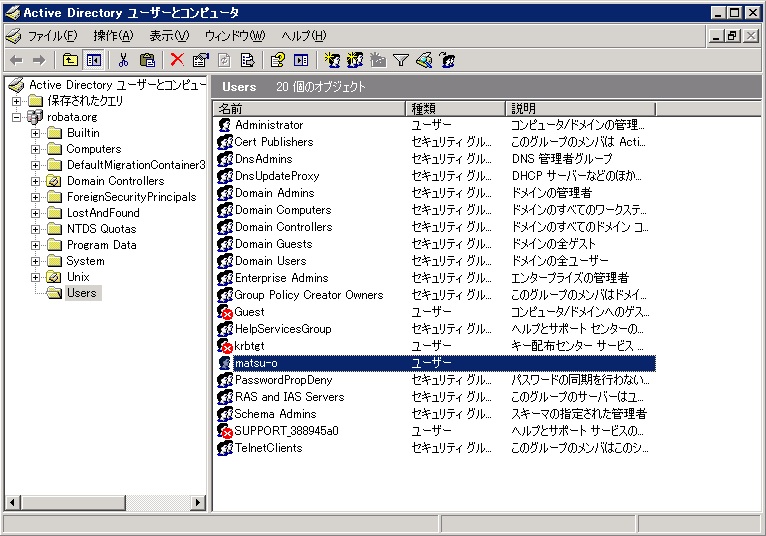The height and width of the screenshot is (536, 766).
Task: Click the Find Objects magnifier toolbar icon
Action: pos(424,61)
